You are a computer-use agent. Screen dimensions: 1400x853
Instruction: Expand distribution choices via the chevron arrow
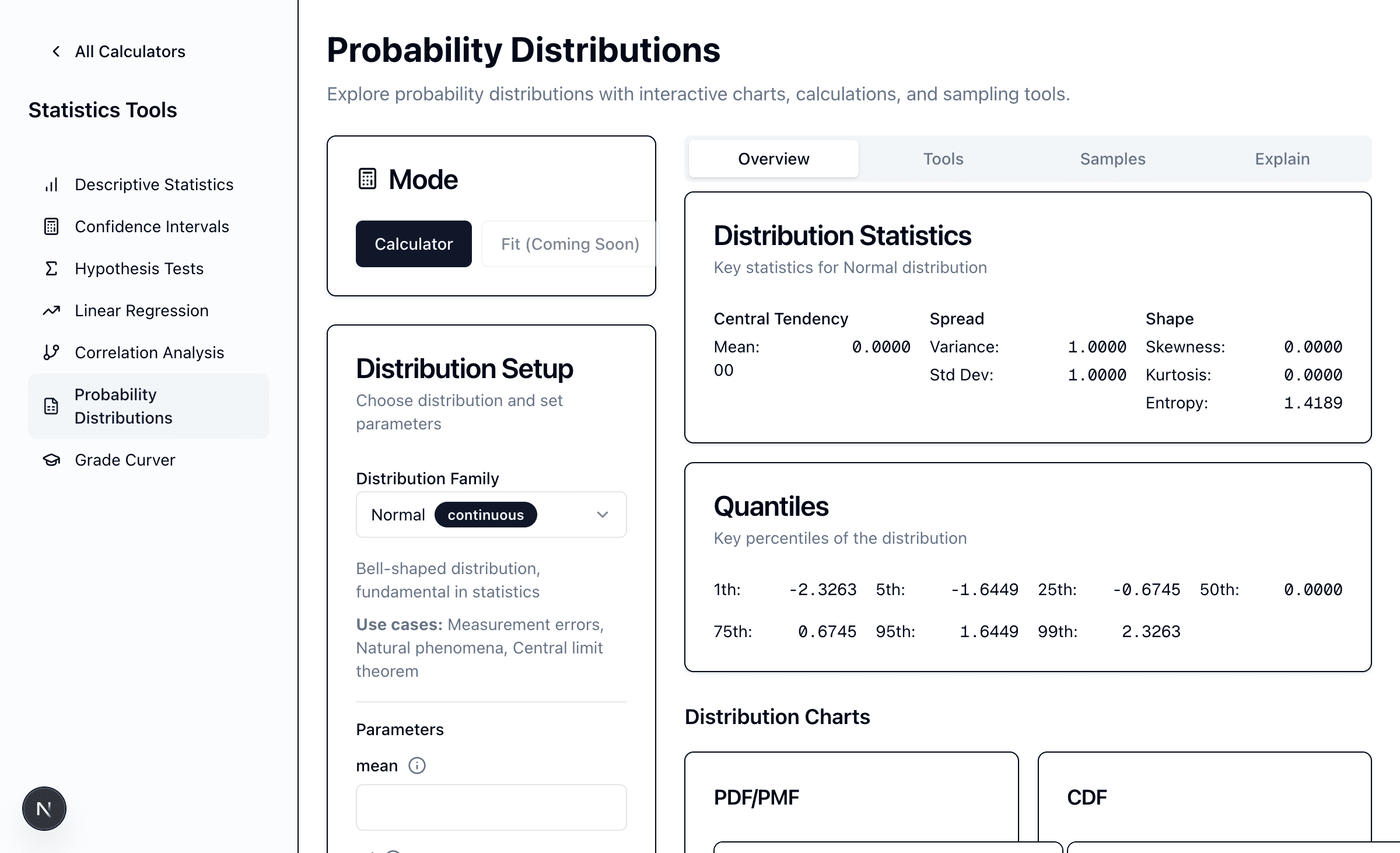point(602,515)
